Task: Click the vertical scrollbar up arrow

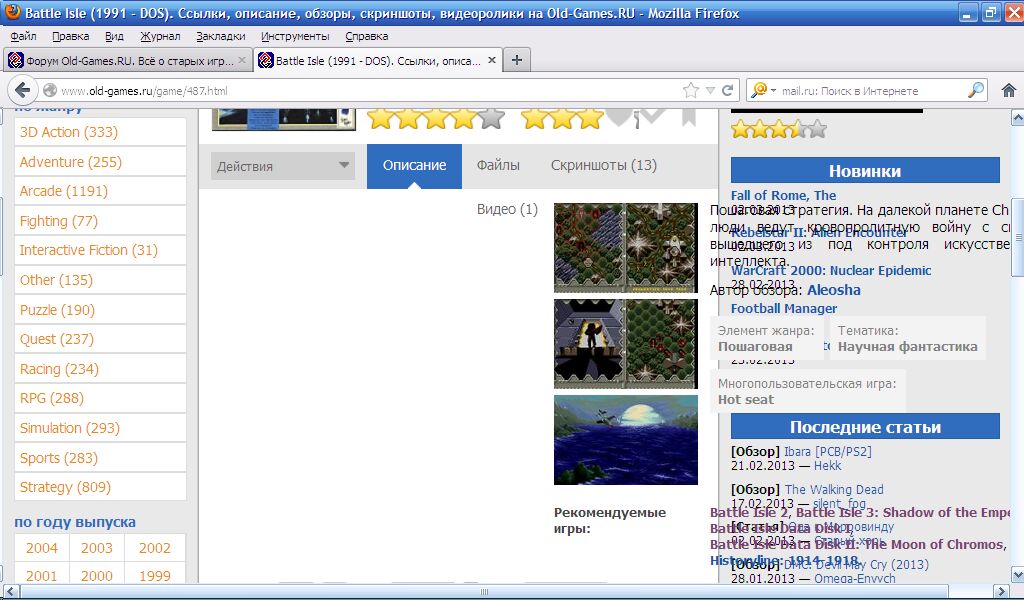Action: click(1017, 118)
